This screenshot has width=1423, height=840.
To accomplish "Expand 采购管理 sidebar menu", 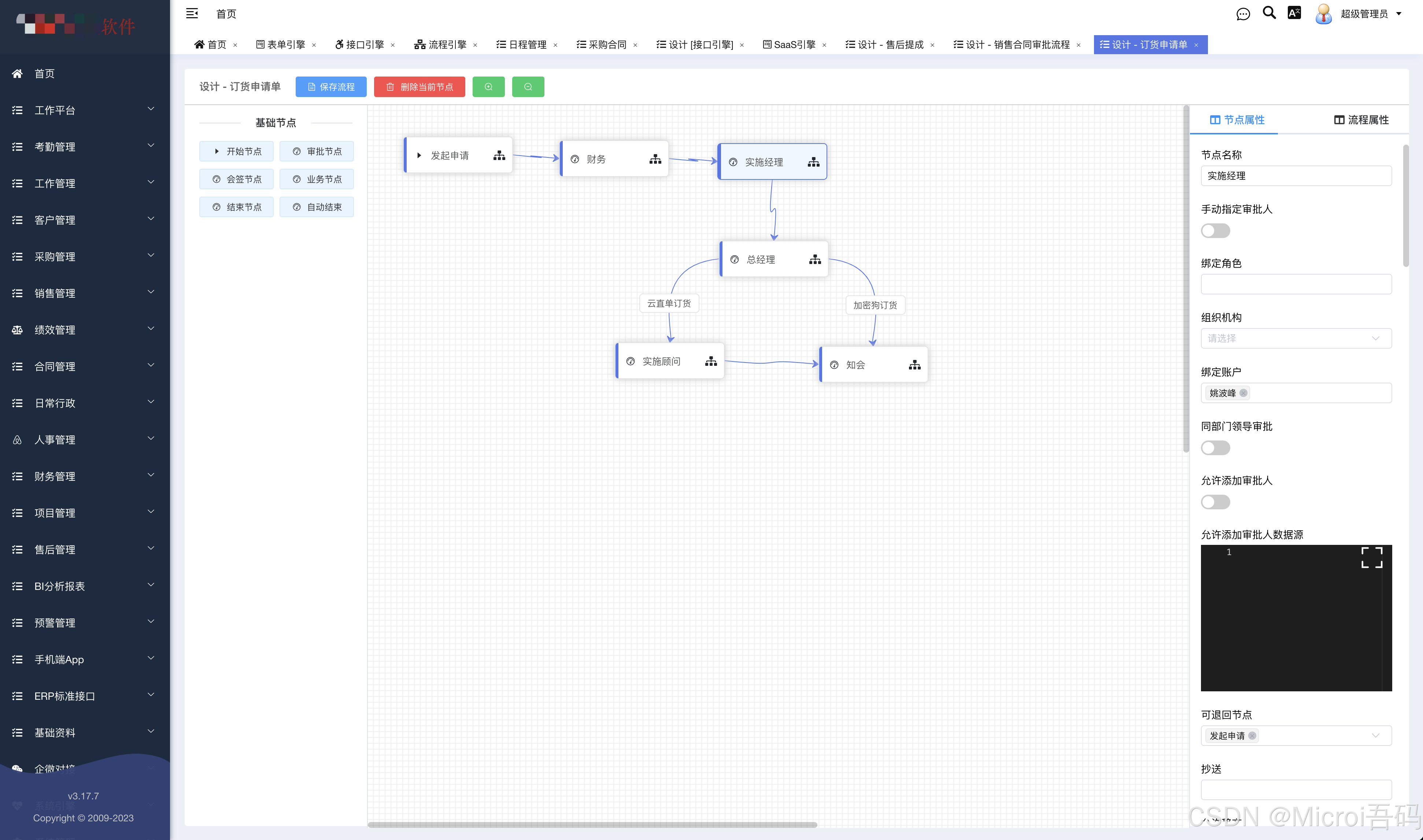I will click(85, 256).
